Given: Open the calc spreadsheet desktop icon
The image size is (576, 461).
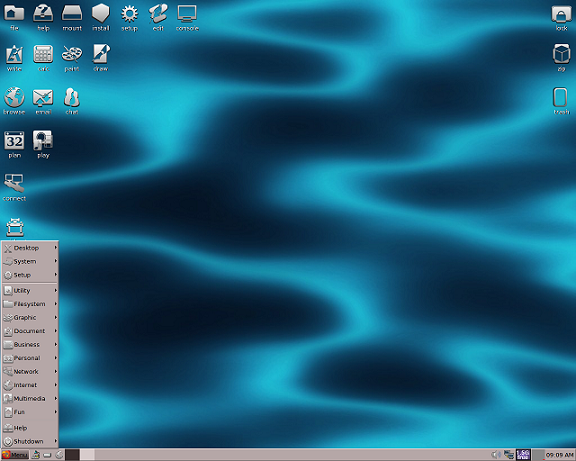Looking at the screenshot, I should click(43, 58).
